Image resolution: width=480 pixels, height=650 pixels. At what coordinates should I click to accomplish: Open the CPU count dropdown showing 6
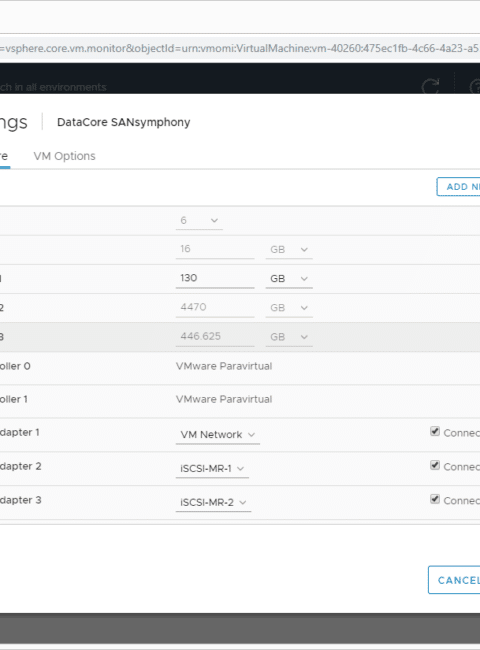pos(199,221)
